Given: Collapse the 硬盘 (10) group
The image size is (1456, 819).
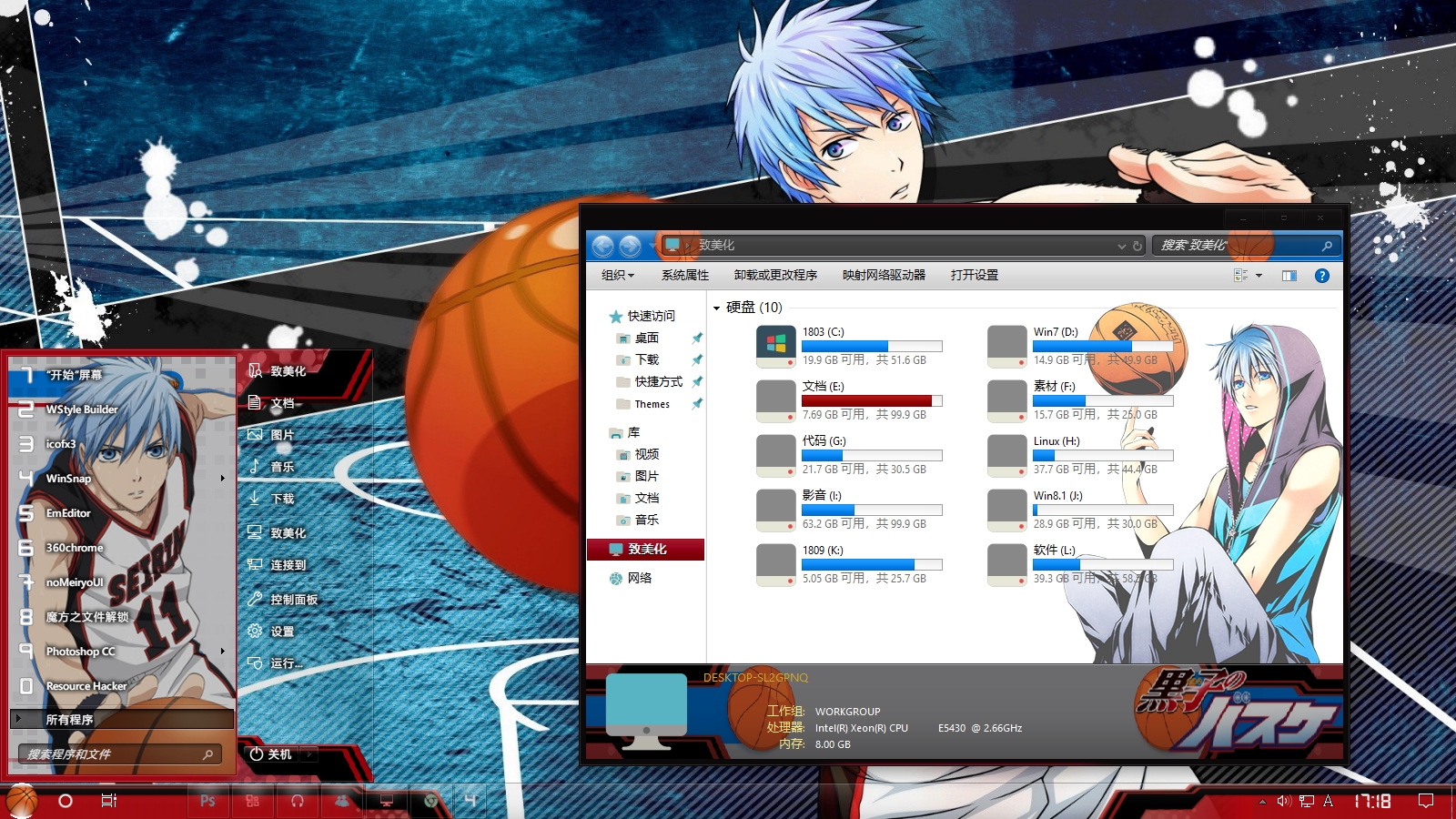Looking at the screenshot, I should 717,308.
